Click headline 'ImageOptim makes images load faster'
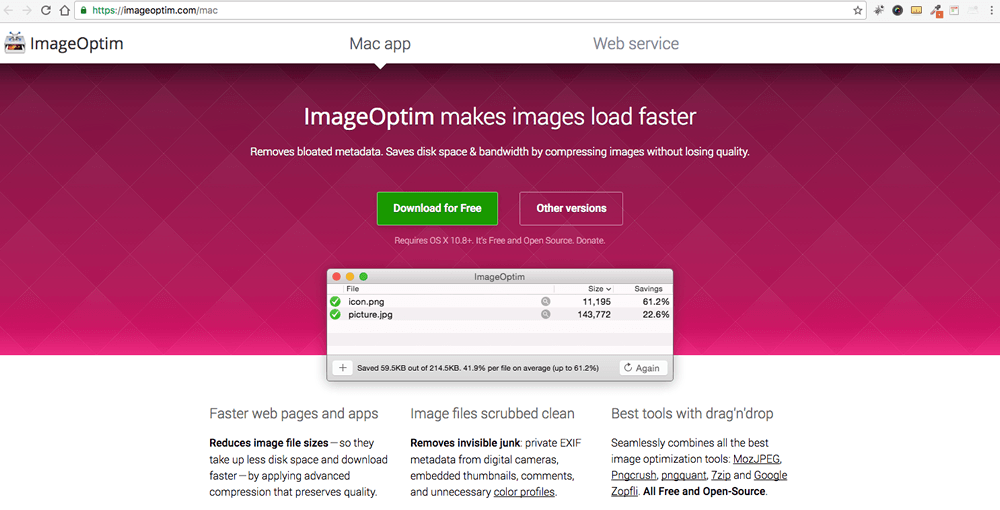This screenshot has width=1000, height=510. pyautogui.click(x=500, y=117)
